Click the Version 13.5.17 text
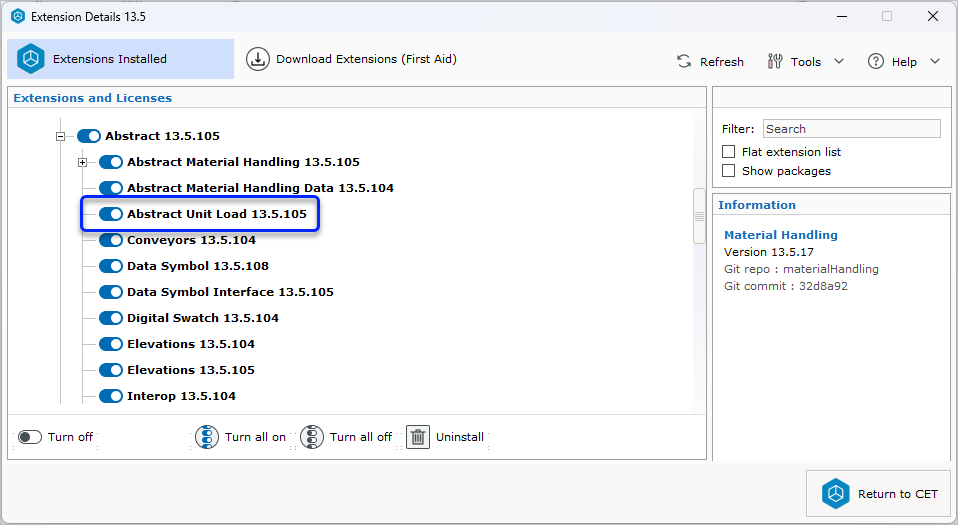958x525 pixels. [x=769, y=252]
